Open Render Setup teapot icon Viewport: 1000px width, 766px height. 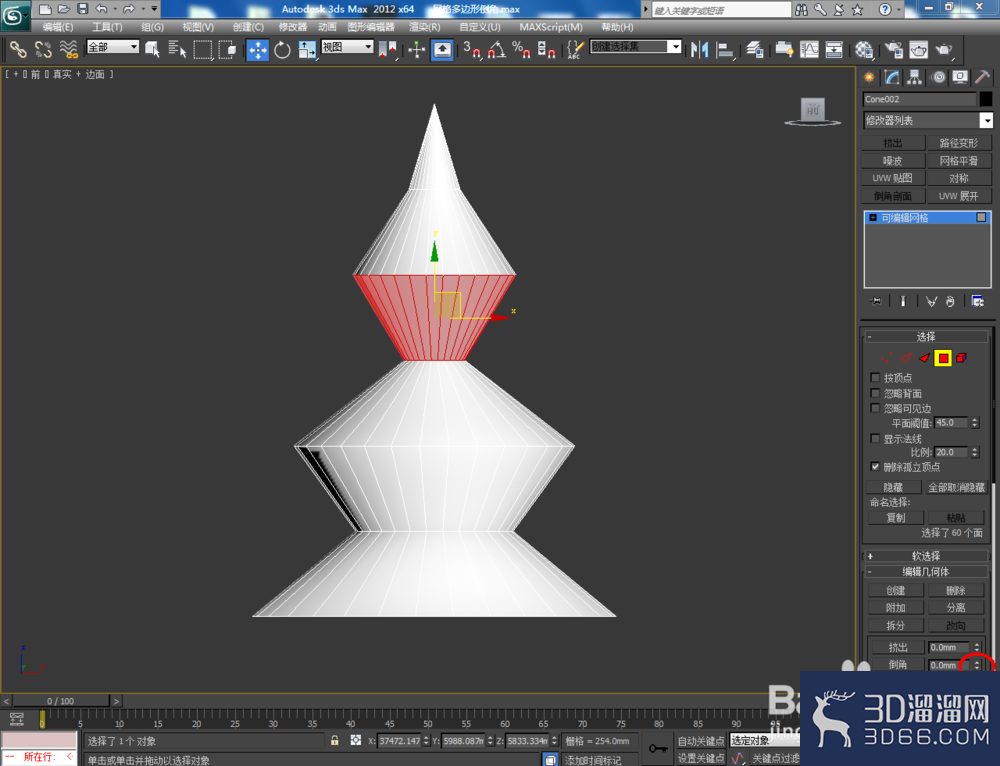[x=894, y=49]
